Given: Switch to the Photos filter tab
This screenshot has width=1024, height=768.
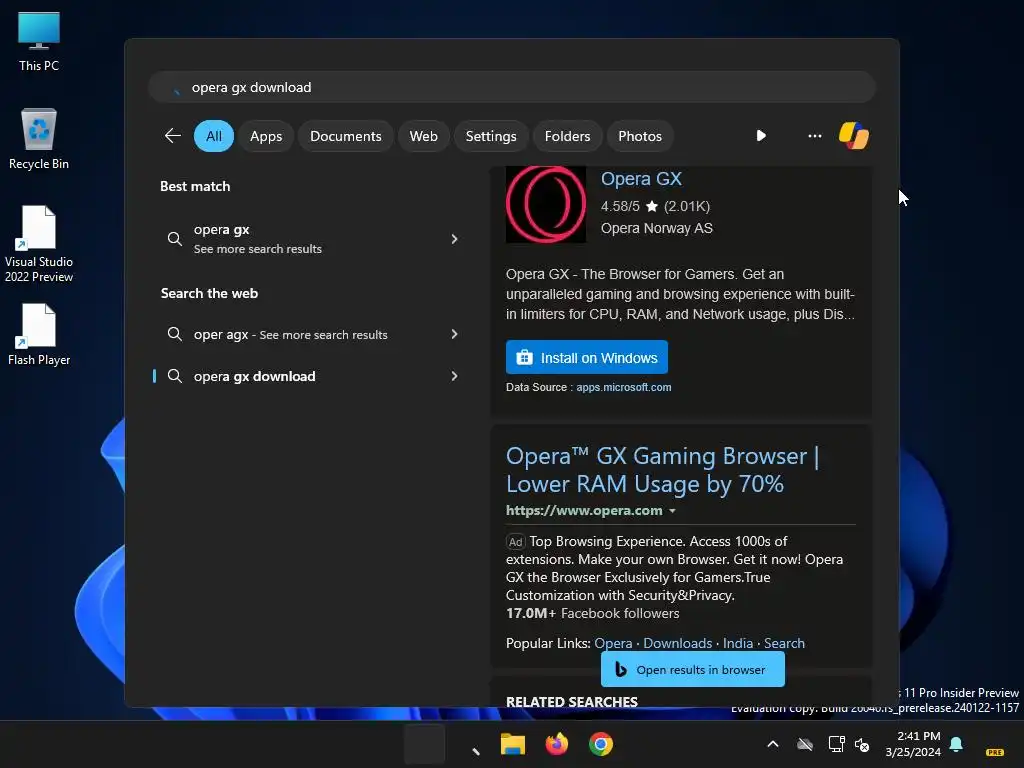Looking at the screenshot, I should [x=639, y=136].
